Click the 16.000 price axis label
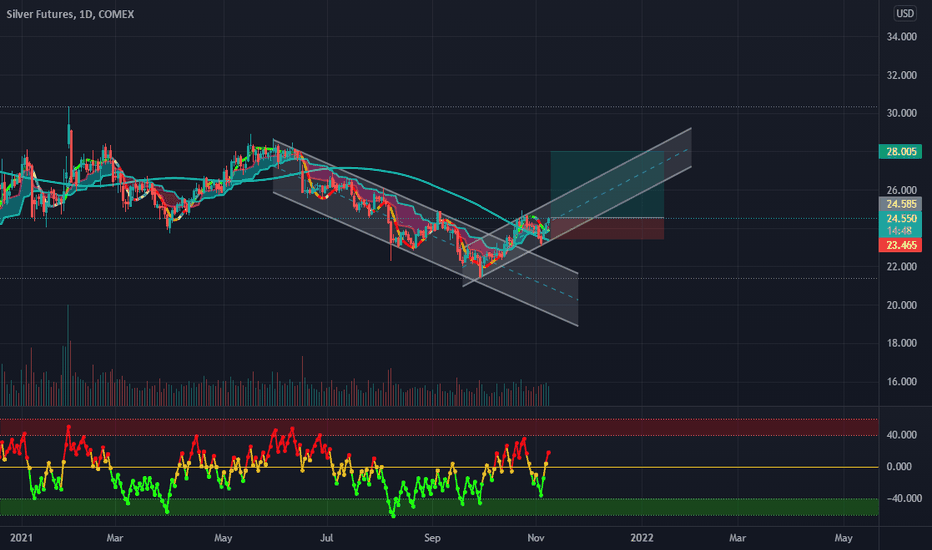This screenshot has height=550, width=932. tap(901, 382)
